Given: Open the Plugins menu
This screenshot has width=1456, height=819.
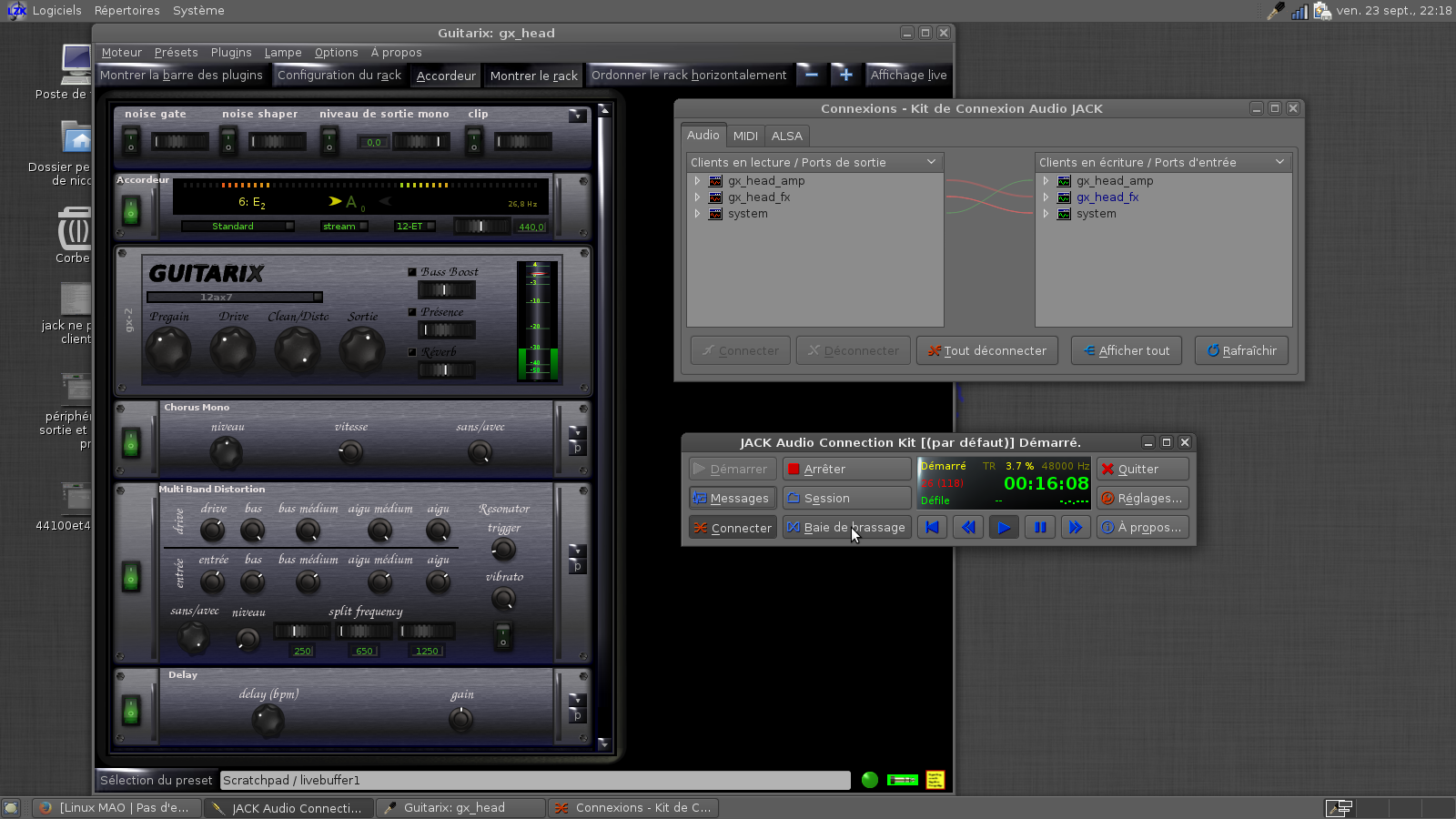Looking at the screenshot, I should (x=231, y=53).
